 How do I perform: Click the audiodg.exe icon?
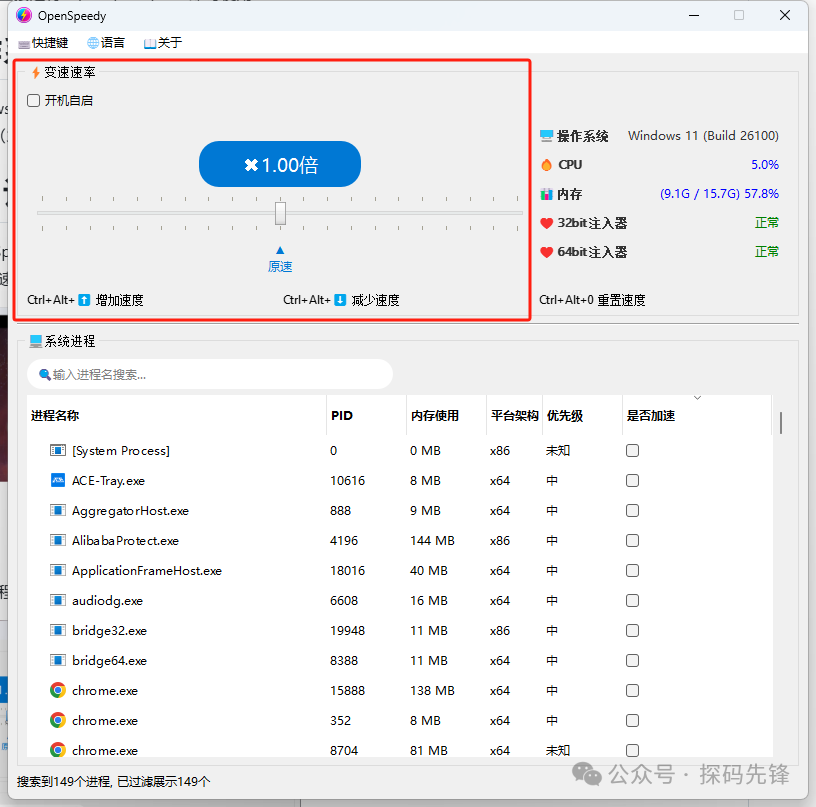coord(58,600)
